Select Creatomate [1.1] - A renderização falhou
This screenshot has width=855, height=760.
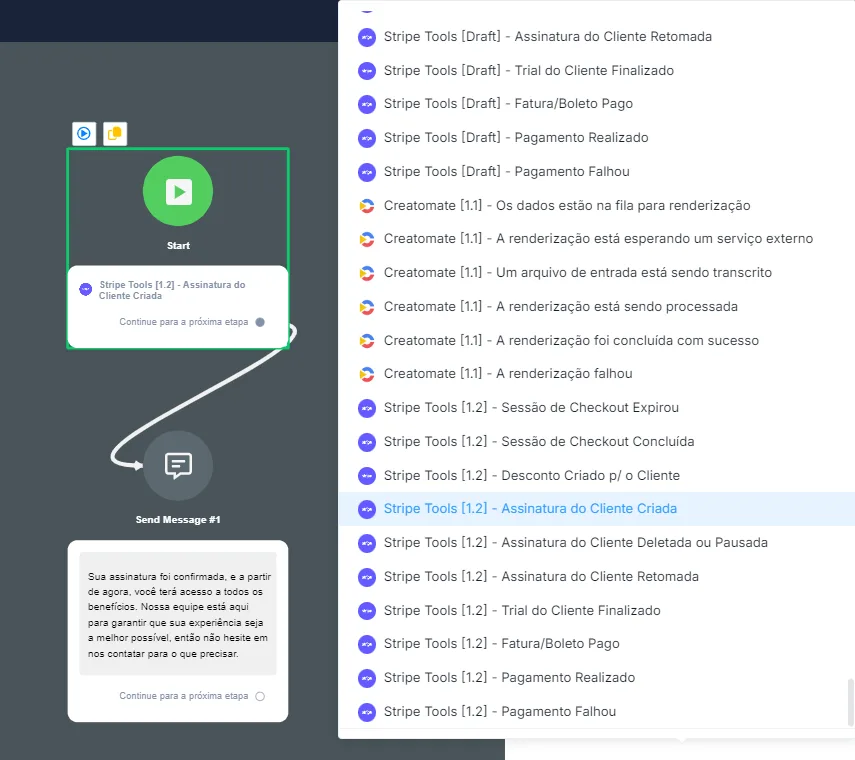(x=597, y=374)
